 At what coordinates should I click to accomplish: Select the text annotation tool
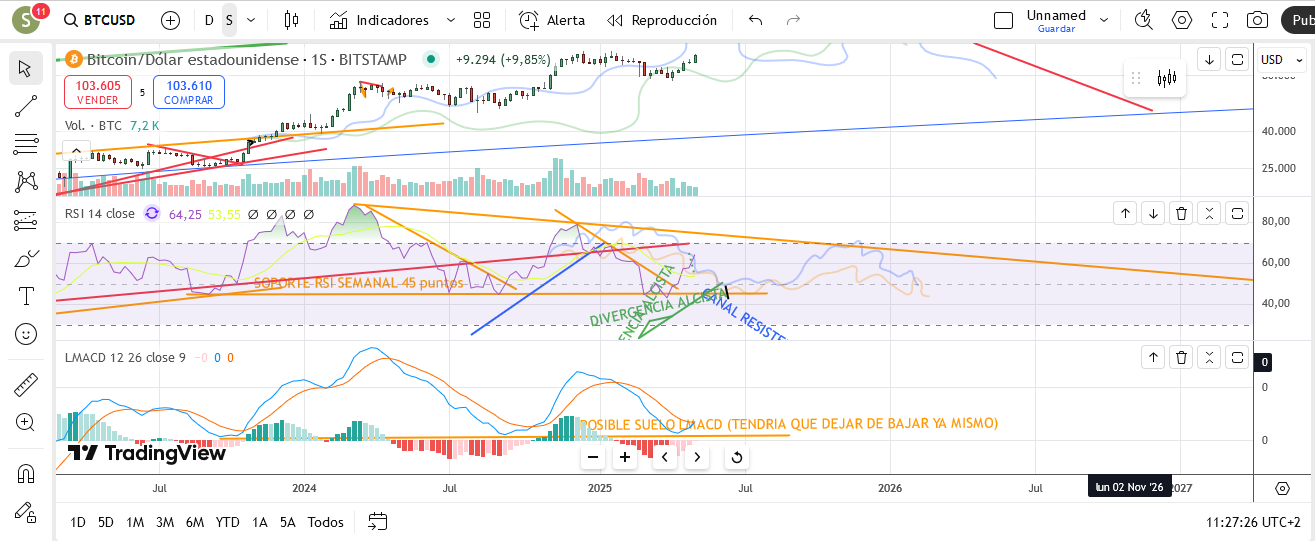(26, 296)
